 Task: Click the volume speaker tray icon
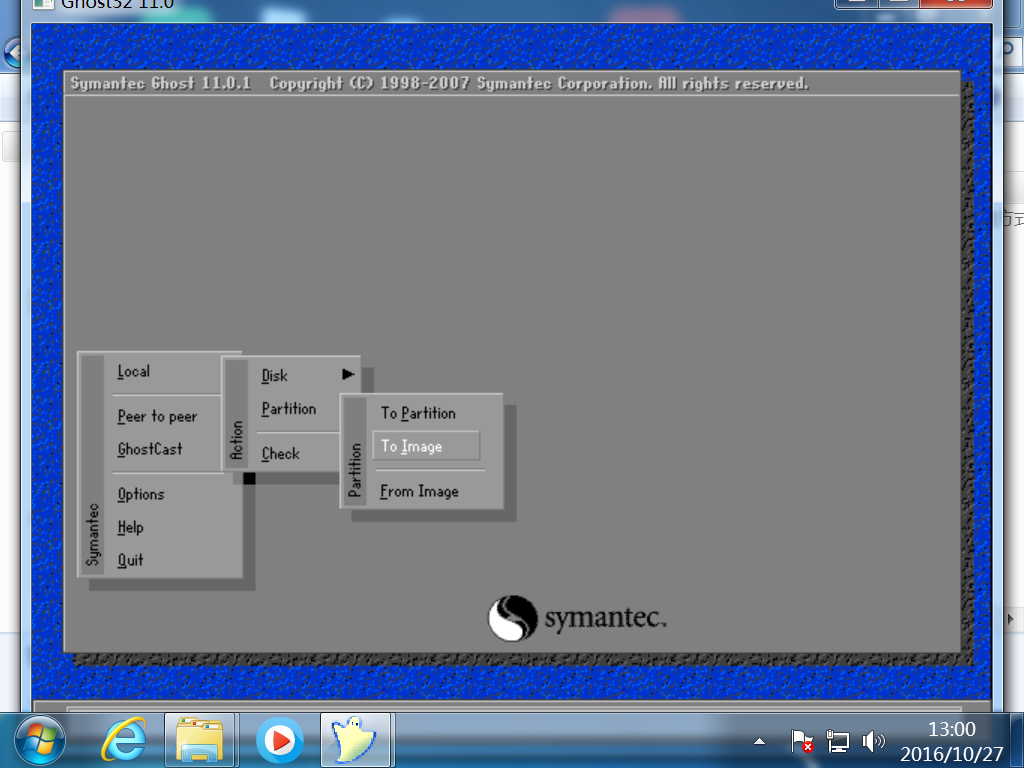(x=873, y=741)
